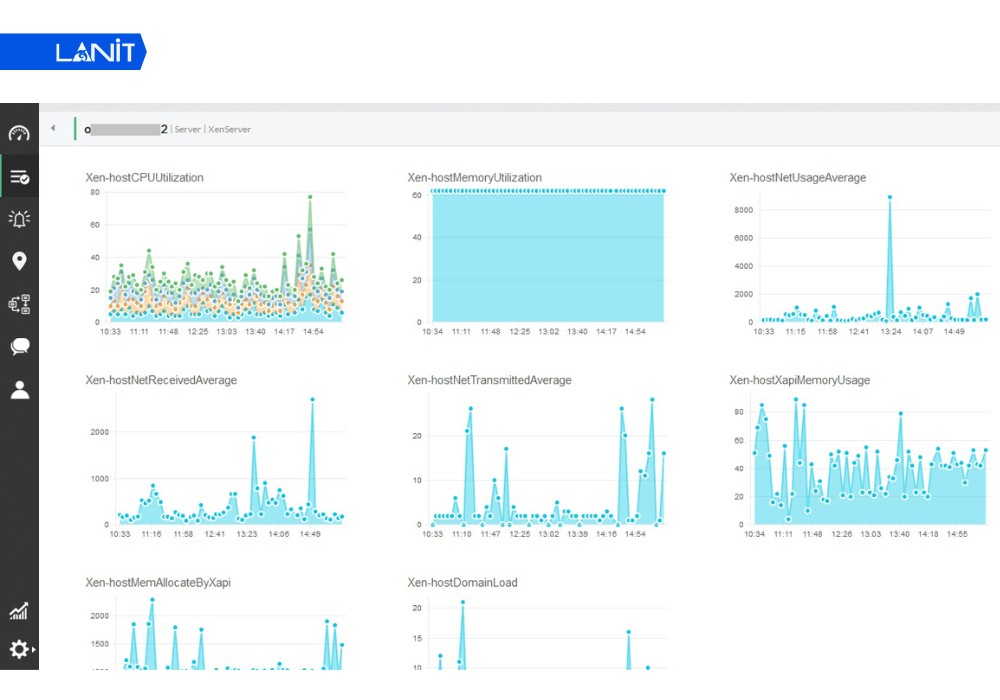Open the network topology icon
Viewport: 1000px width, 700px height.
click(x=19, y=305)
